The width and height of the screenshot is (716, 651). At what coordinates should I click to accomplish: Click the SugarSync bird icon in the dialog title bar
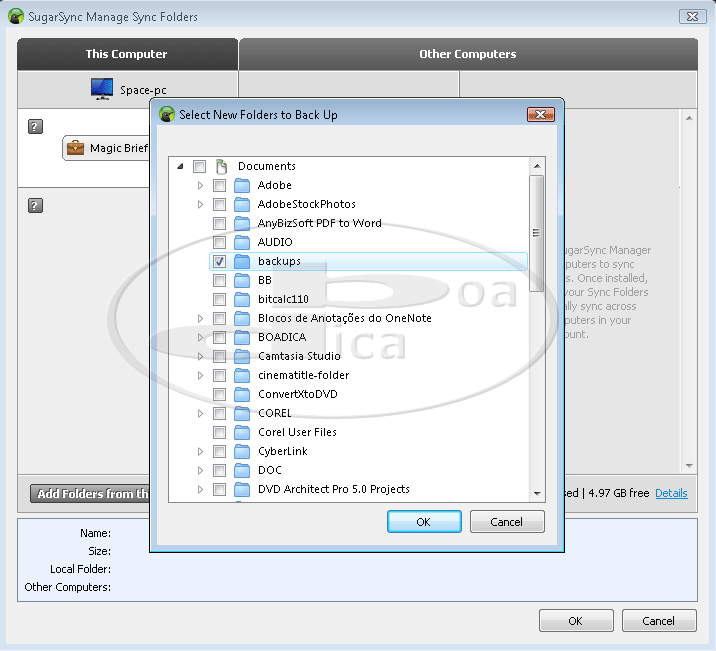[x=167, y=114]
